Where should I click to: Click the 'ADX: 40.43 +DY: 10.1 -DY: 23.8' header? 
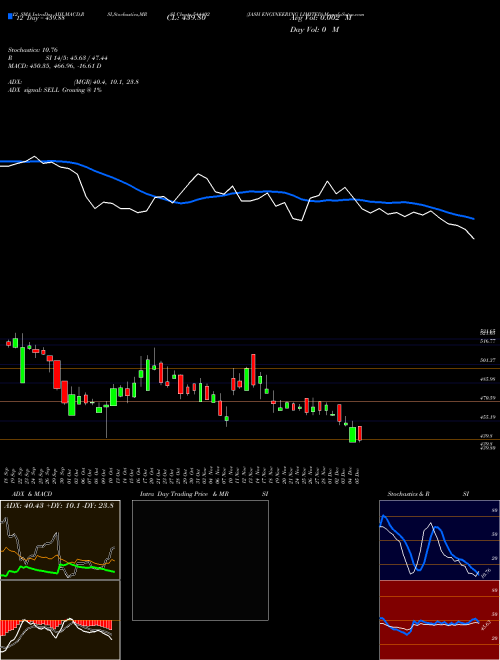(x=59, y=506)
